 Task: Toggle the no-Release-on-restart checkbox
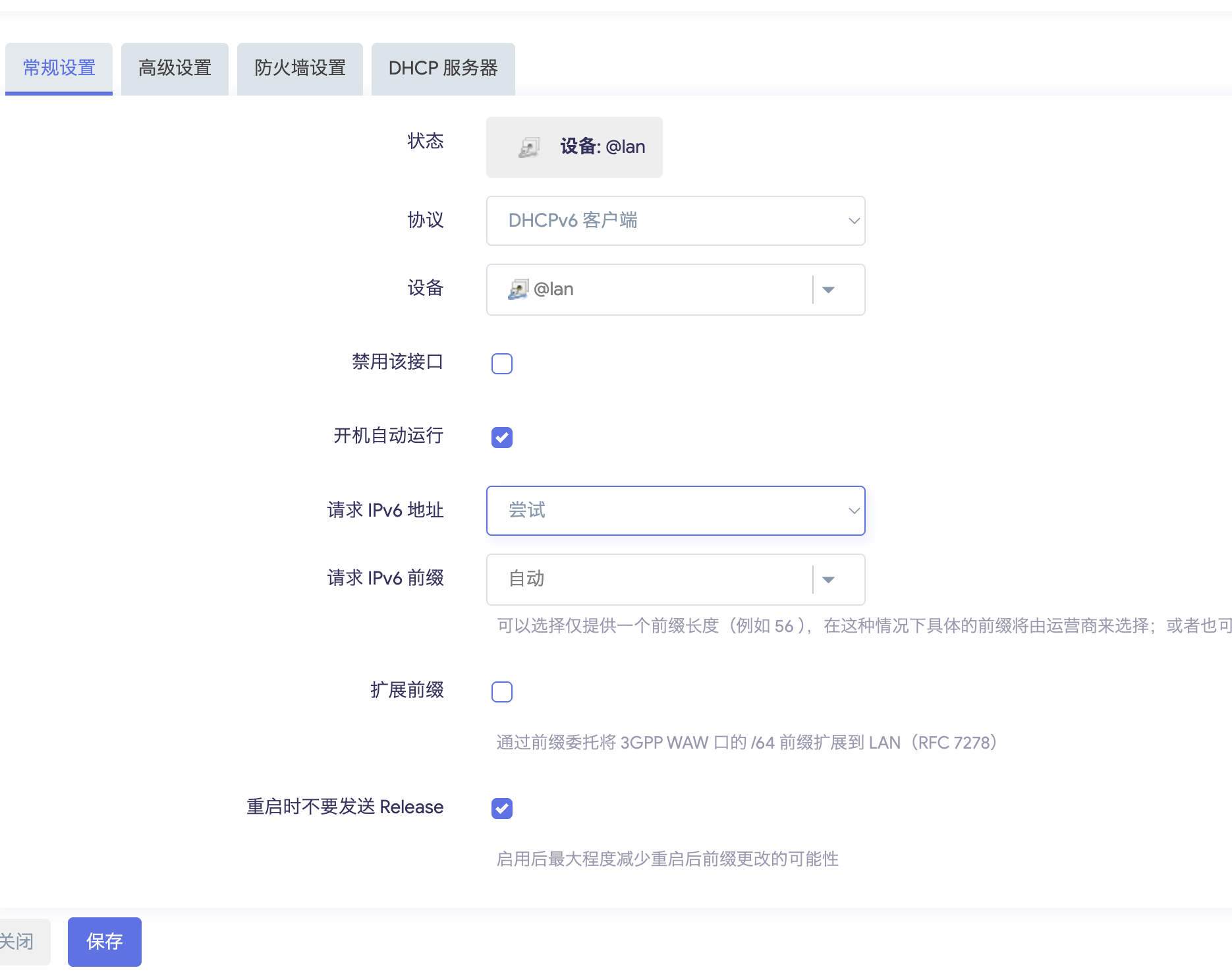click(502, 808)
